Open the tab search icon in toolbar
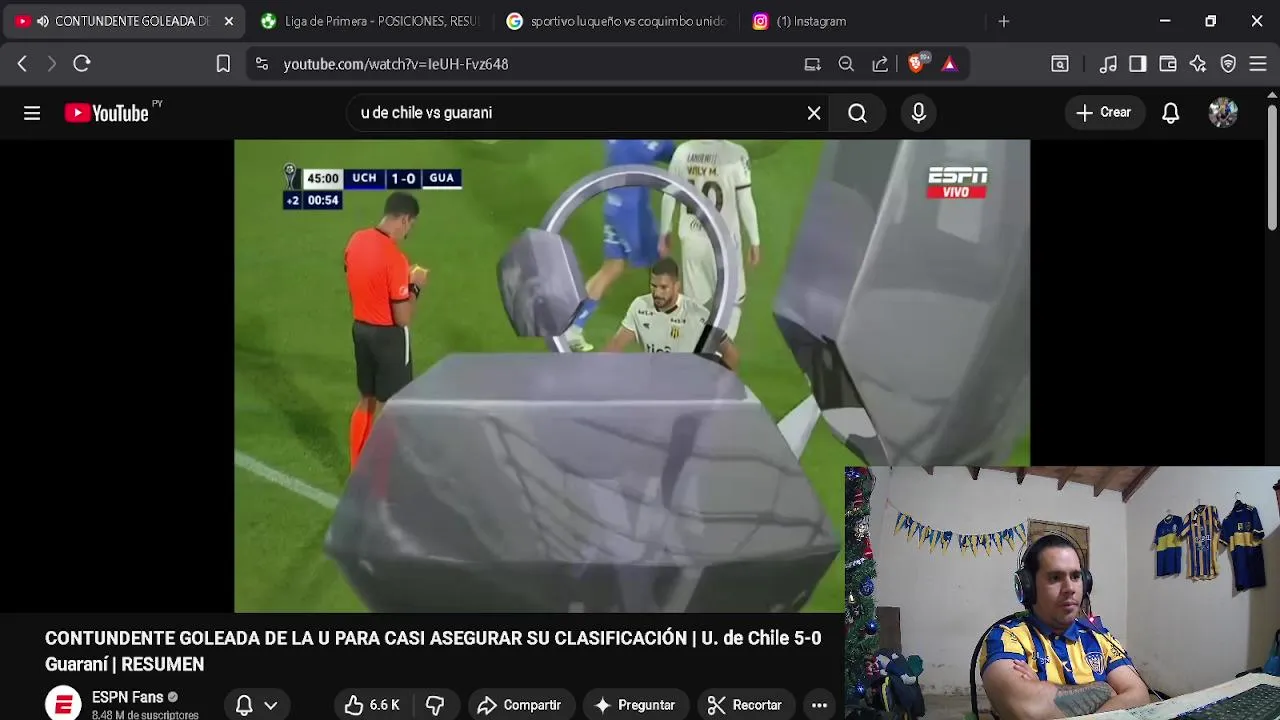Image resolution: width=1280 pixels, height=720 pixels. click(1060, 64)
